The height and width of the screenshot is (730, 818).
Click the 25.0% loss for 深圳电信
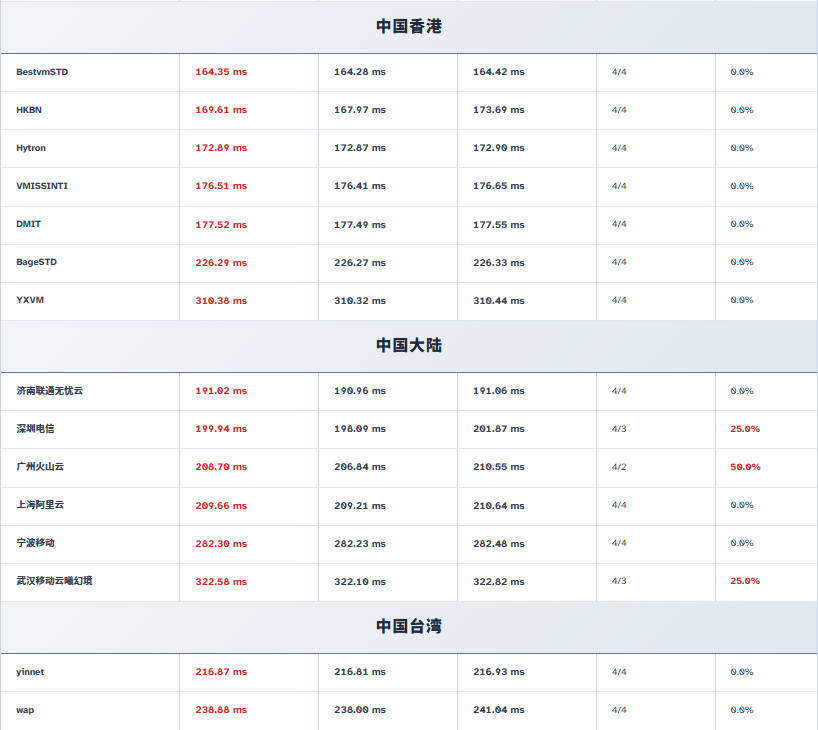click(x=745, y=429)
